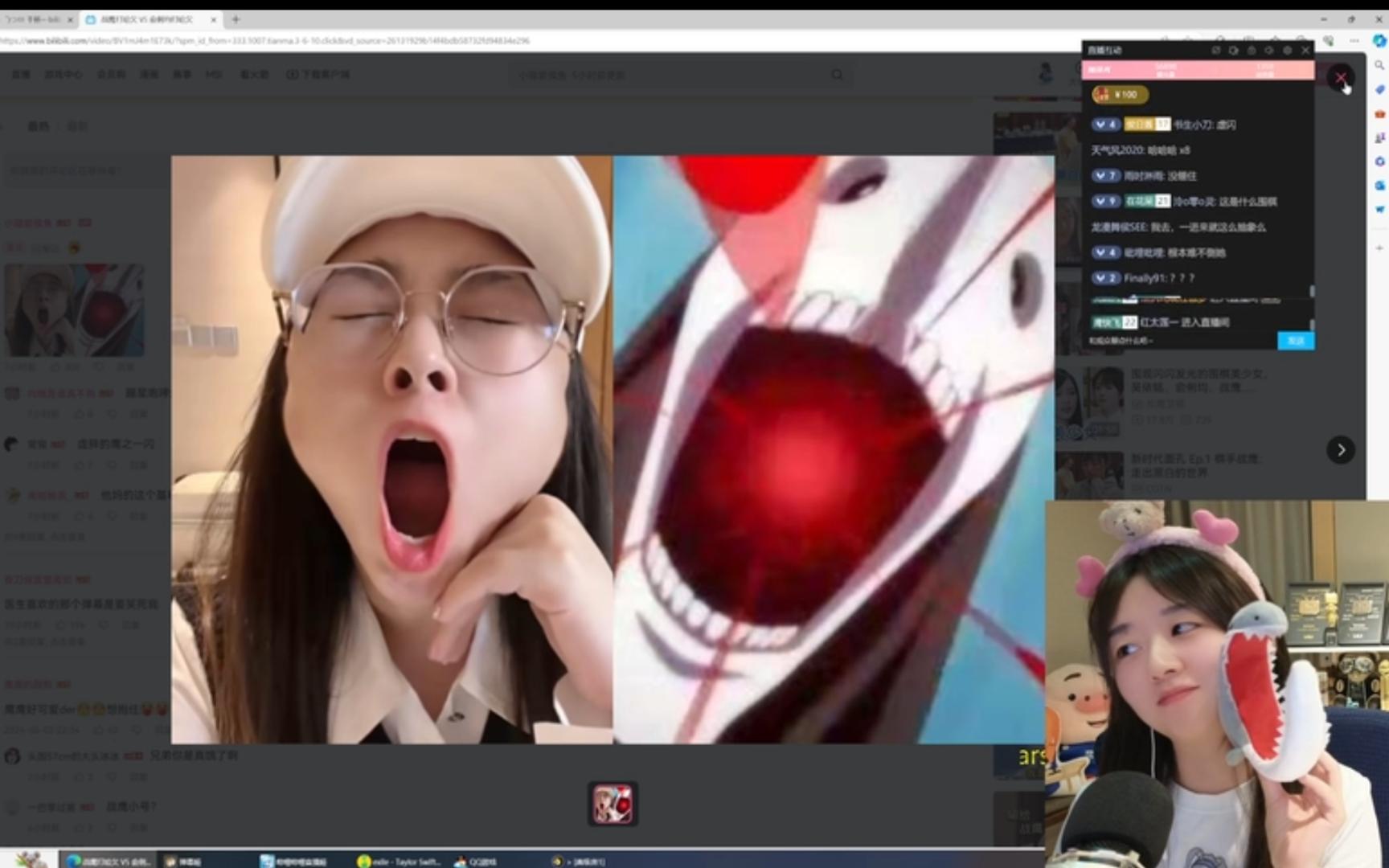The width and height of the screenshot is (1389, 868).
Task: Close the first browser tab
Action: (x=70, y=18)
